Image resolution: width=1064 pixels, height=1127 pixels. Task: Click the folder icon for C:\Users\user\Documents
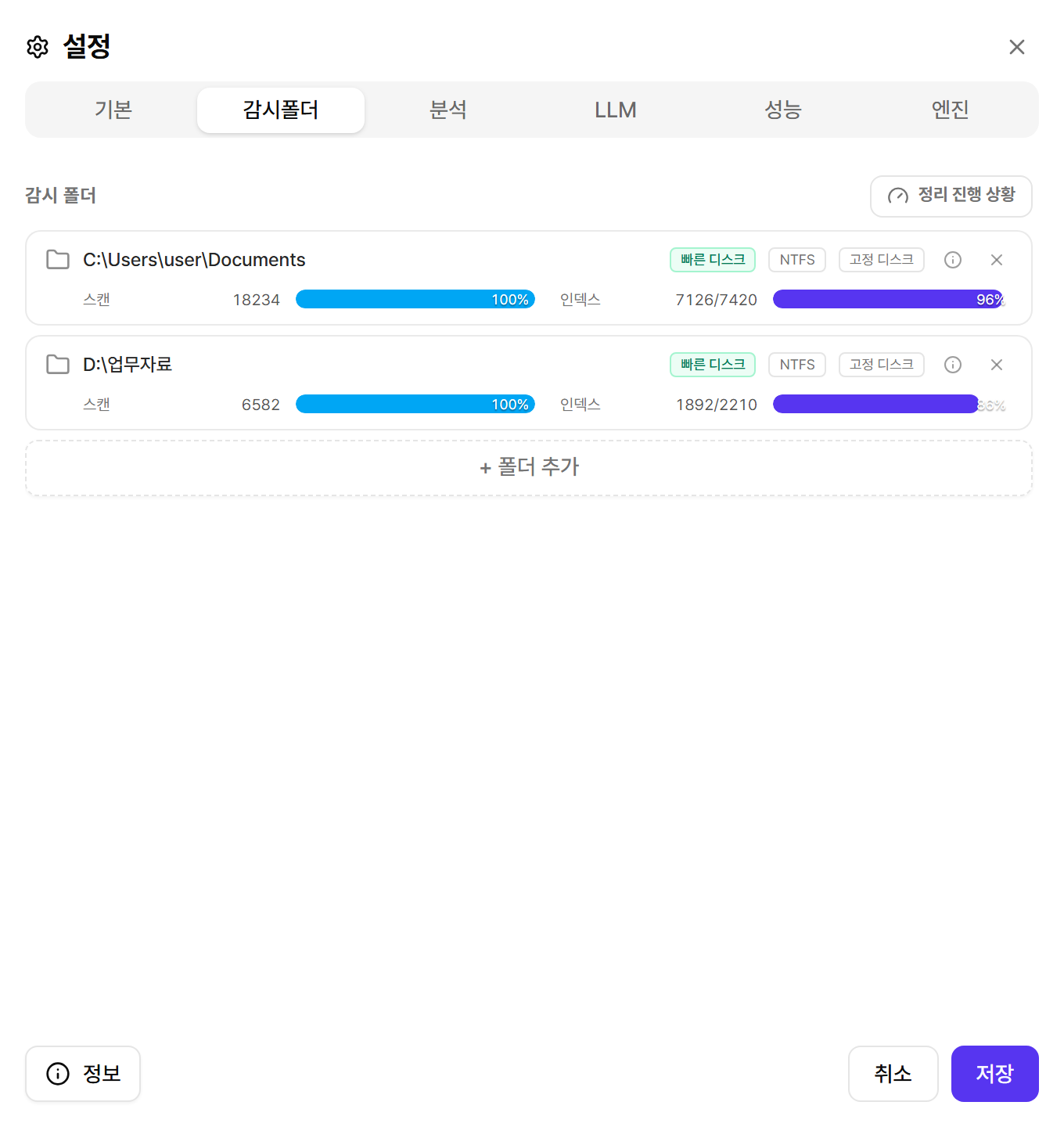[58, 260]
